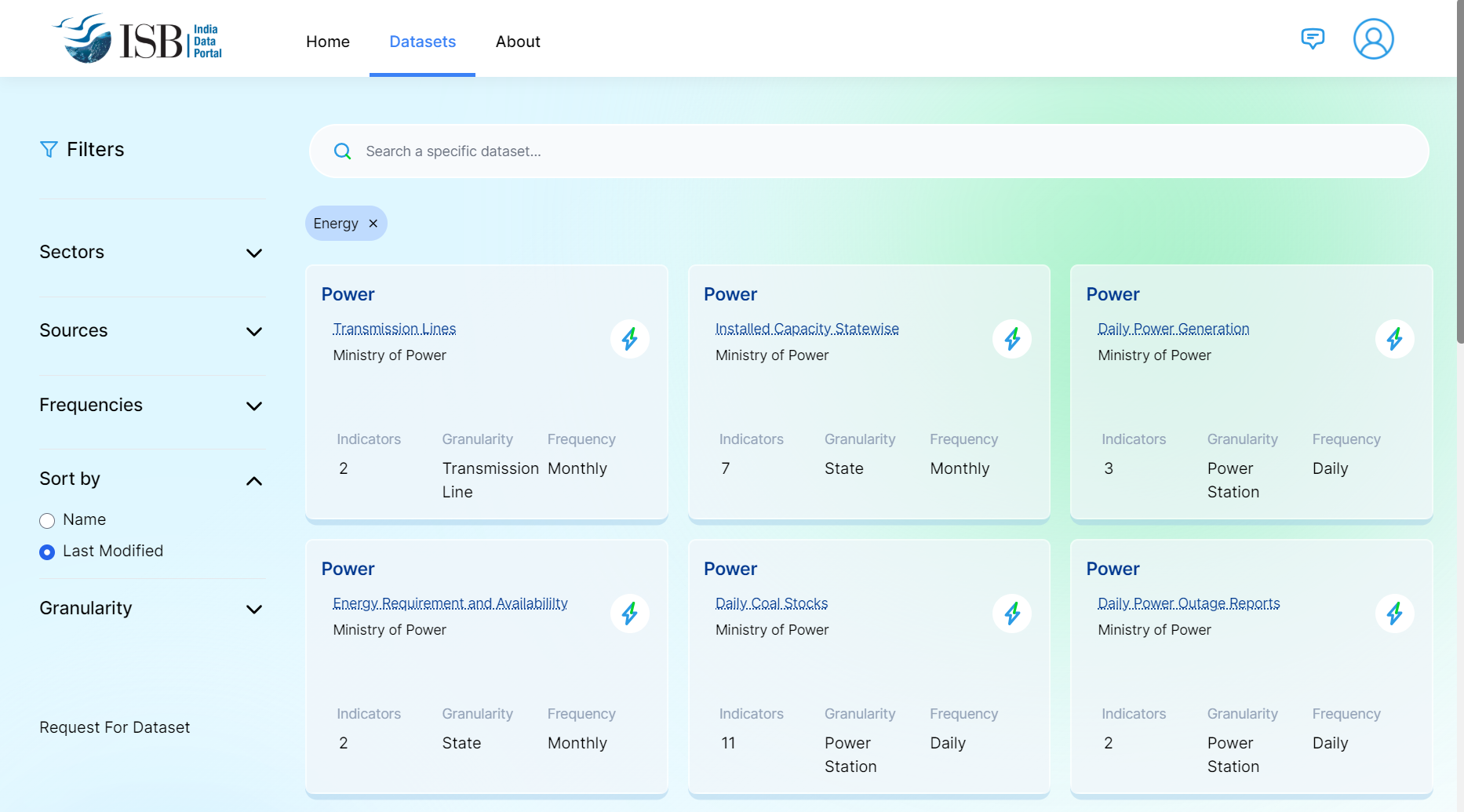Screen dimensions: 1464x812
Task: Click Request For Dataset link
Action: pos(115,727)
